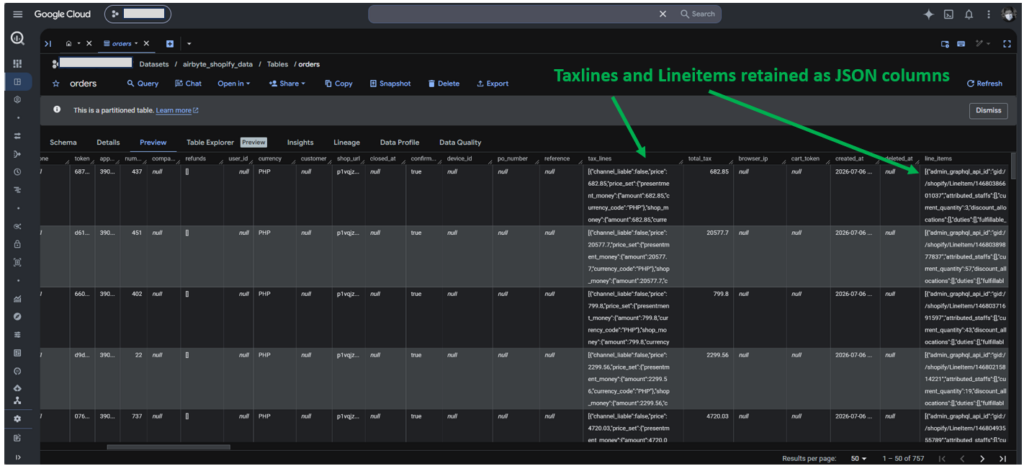Click the Datasets breadcrumb

pos(153,64)
